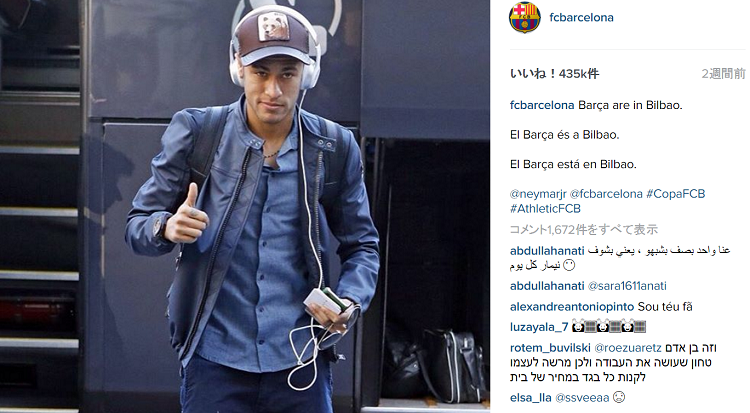Click the emoji row in luzayala_7 comment

coord(609,327)
